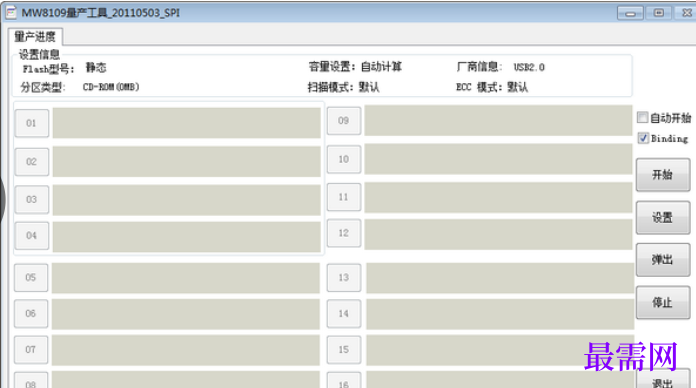Click the 静态 Flash model value
This screenshot has width=696, height=388.
pos(96,67)
